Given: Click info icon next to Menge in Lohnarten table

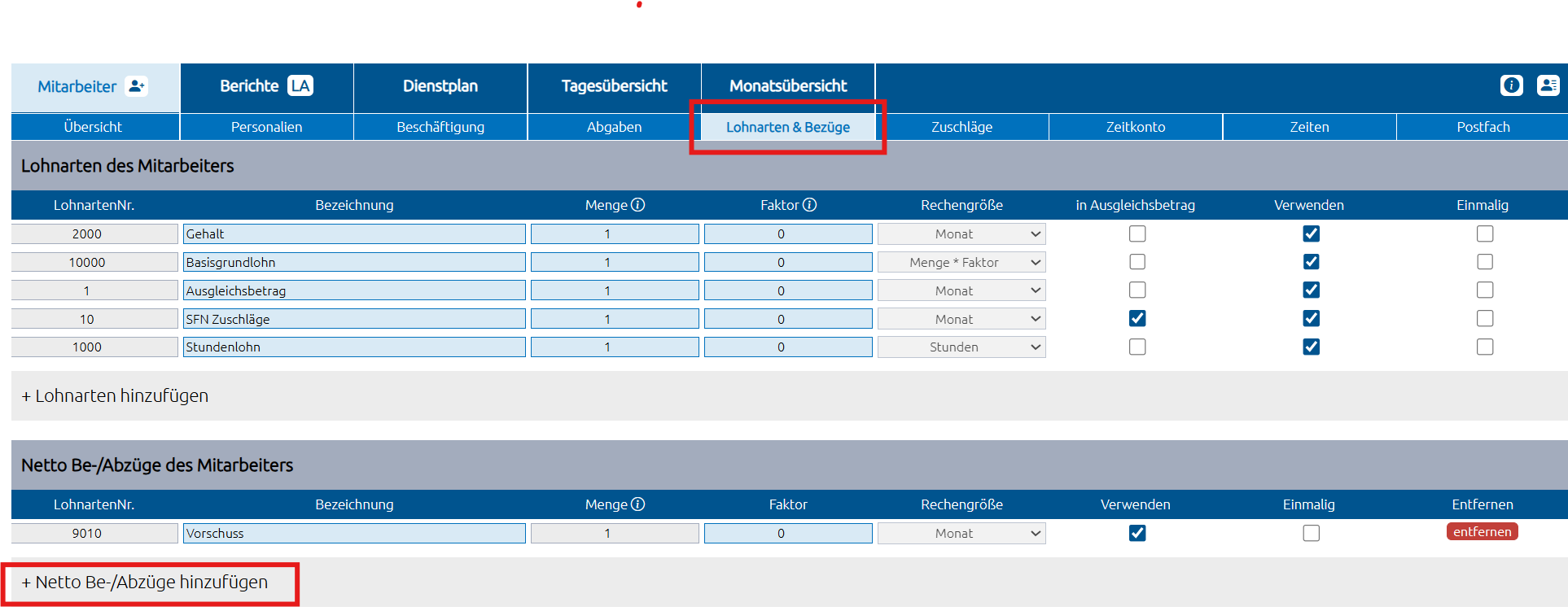Looking at the screenshot, I should [x=638, y=205].
